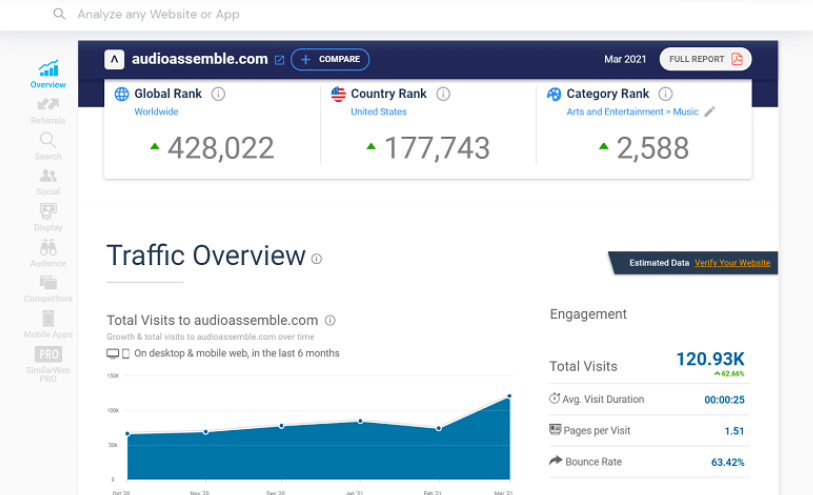Open the Overview section in the sidebar
The height and width of the screenshot is (495, 813).
(x=48, y=74)
